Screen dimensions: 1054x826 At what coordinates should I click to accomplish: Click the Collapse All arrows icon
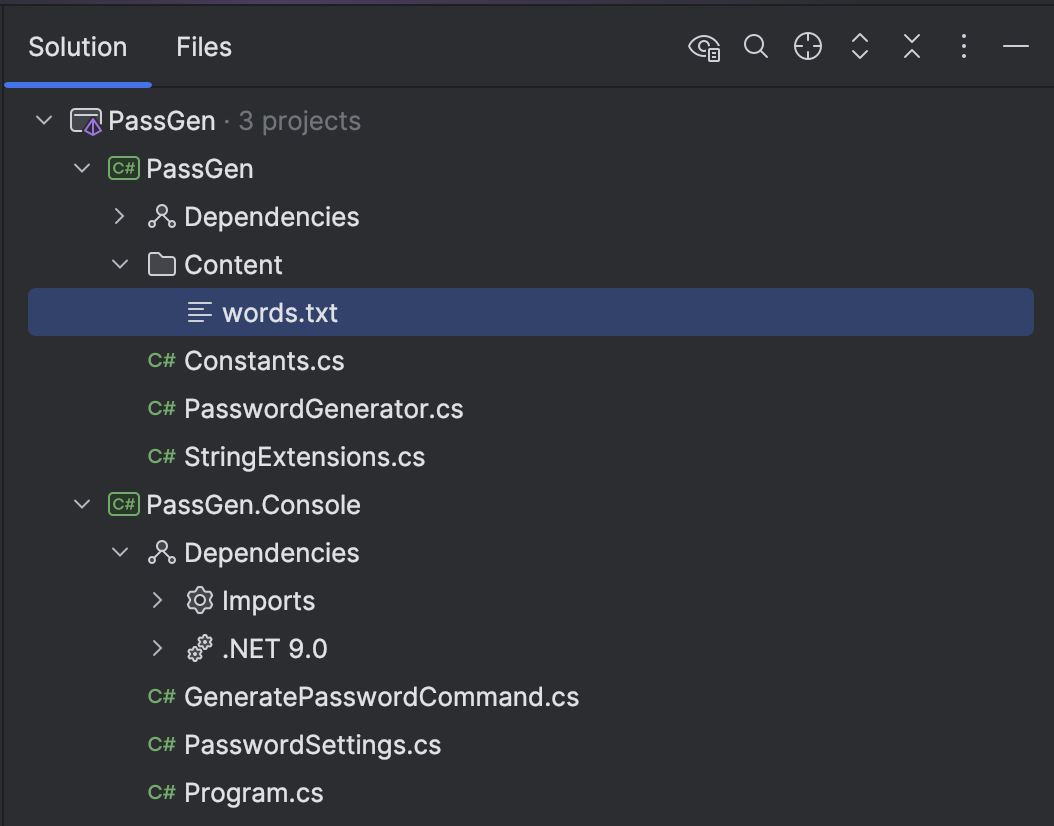coord(912,47)
